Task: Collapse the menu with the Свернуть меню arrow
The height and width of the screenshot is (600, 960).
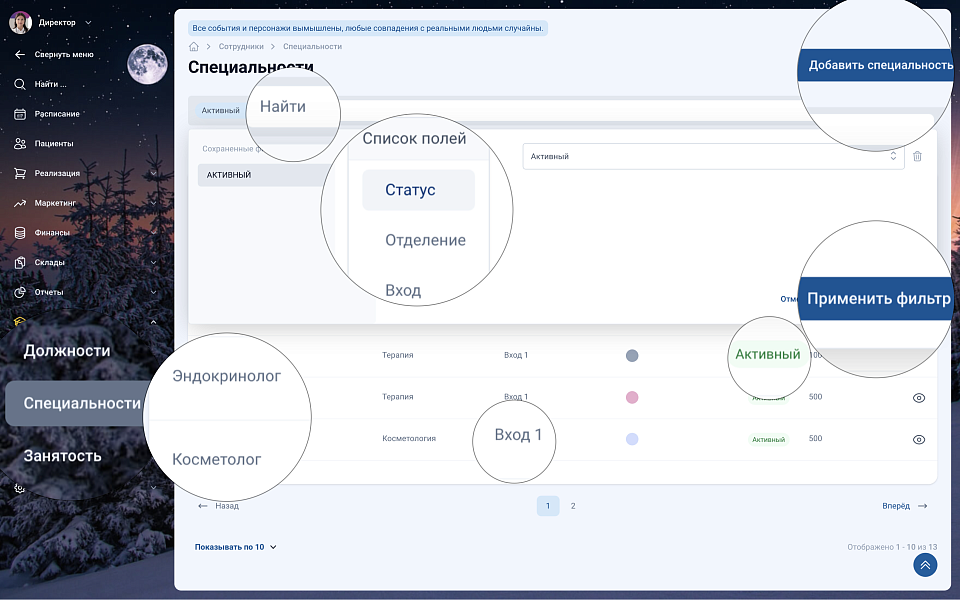Action: pyautogui.click(x=20, y=55)
